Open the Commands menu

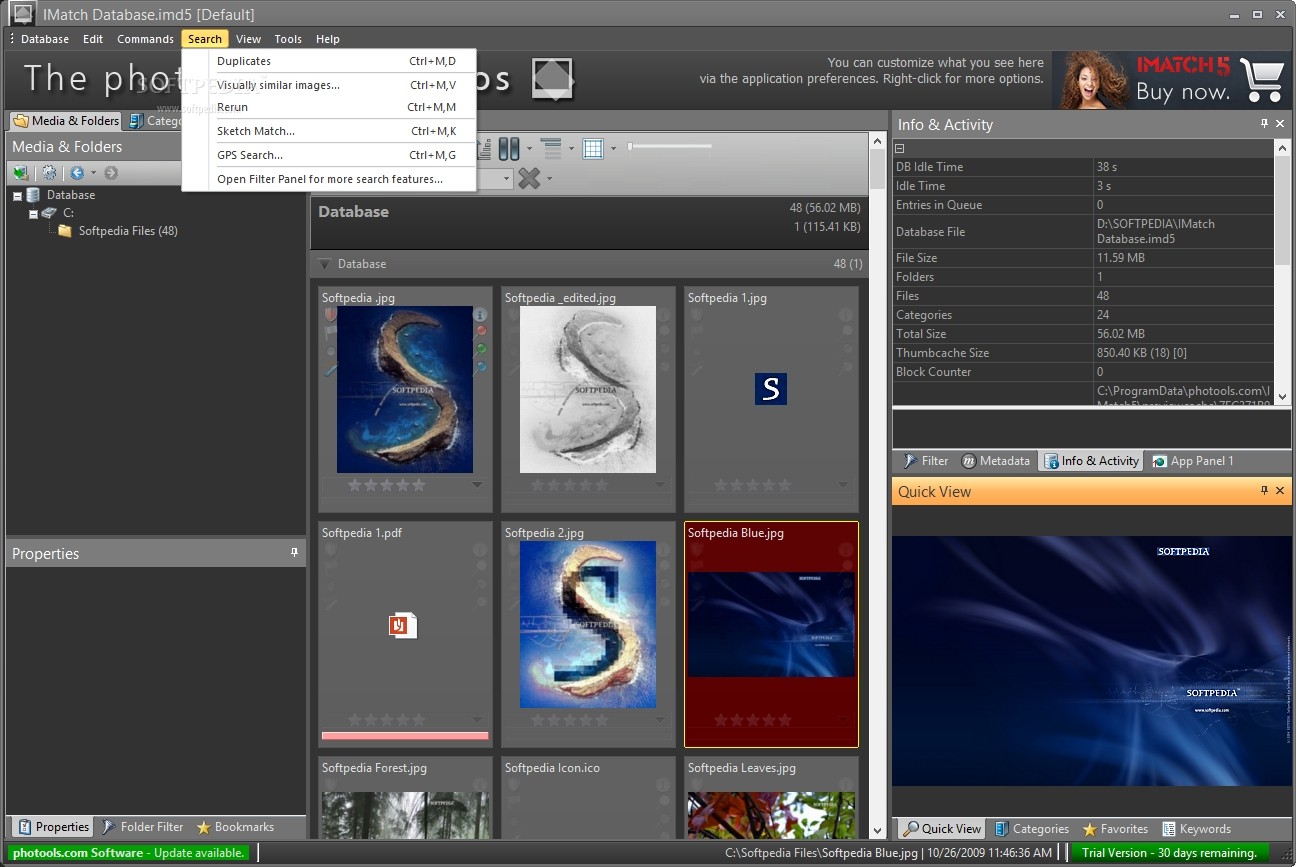pyautogui.click(x=145, y=39)
